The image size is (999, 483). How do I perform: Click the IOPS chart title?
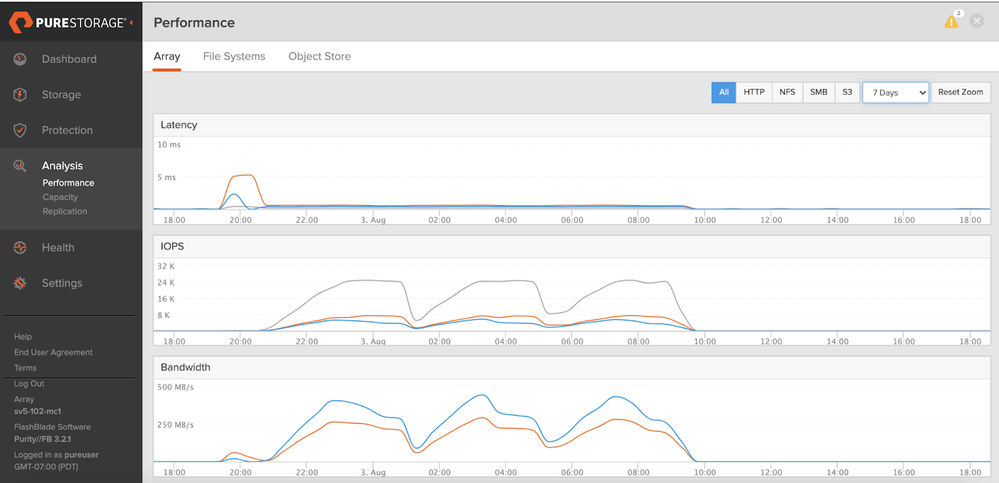click(172, 246)
